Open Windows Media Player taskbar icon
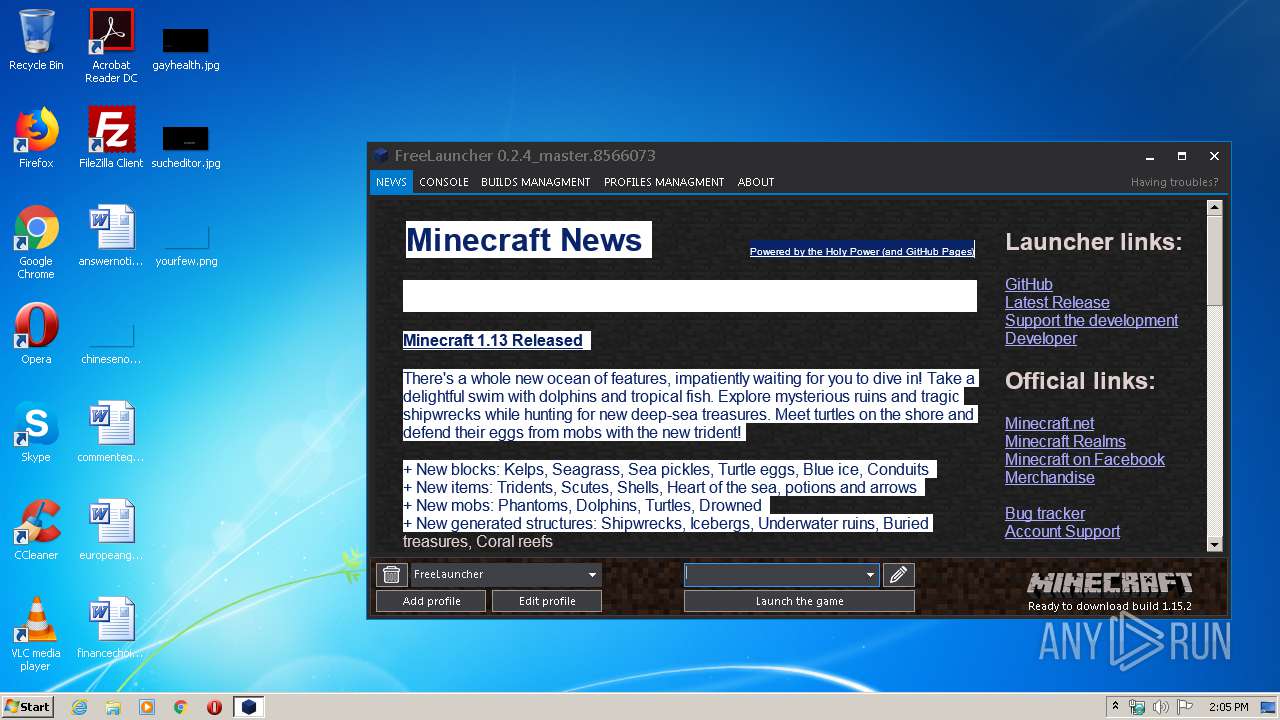This screenshot has width=1280, height=720. pos(147,707)
